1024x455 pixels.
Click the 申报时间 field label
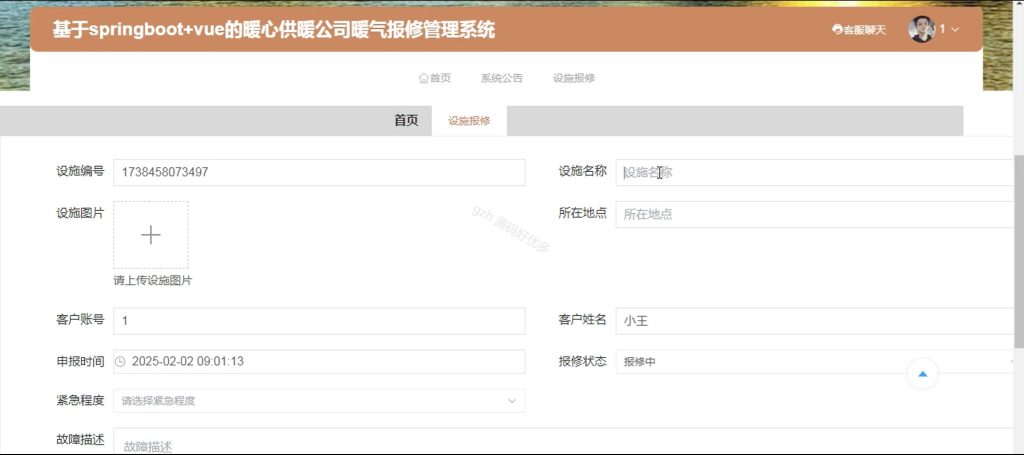tap(80, 361)
